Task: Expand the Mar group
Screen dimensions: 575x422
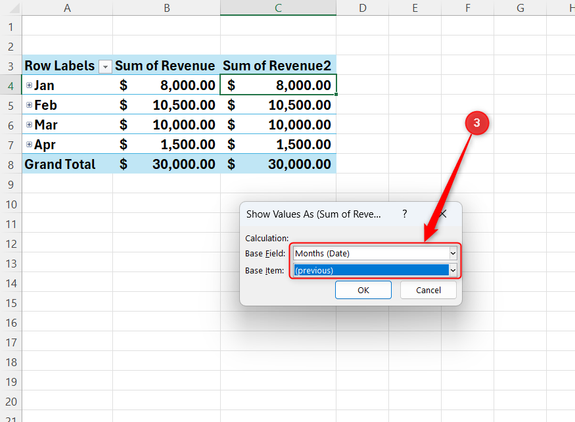Action: (x=29, y=125)
